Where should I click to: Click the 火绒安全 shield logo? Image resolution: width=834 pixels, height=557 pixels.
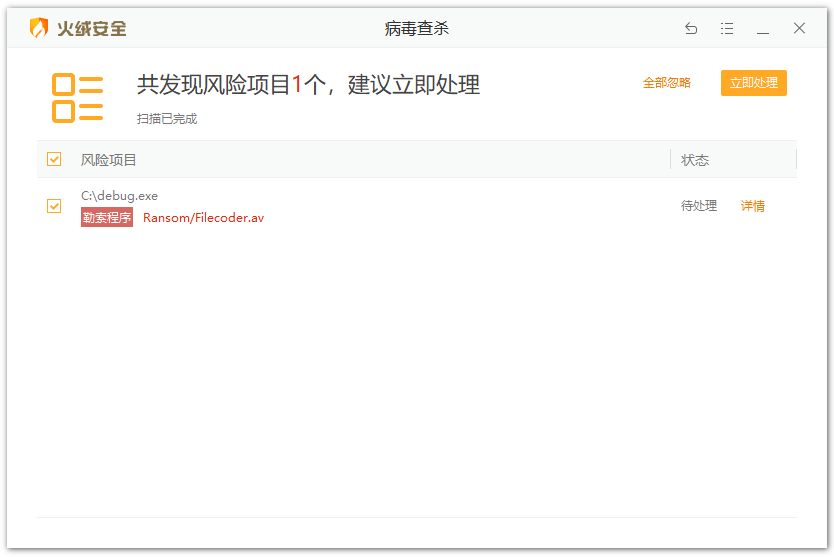click(39, 28)
